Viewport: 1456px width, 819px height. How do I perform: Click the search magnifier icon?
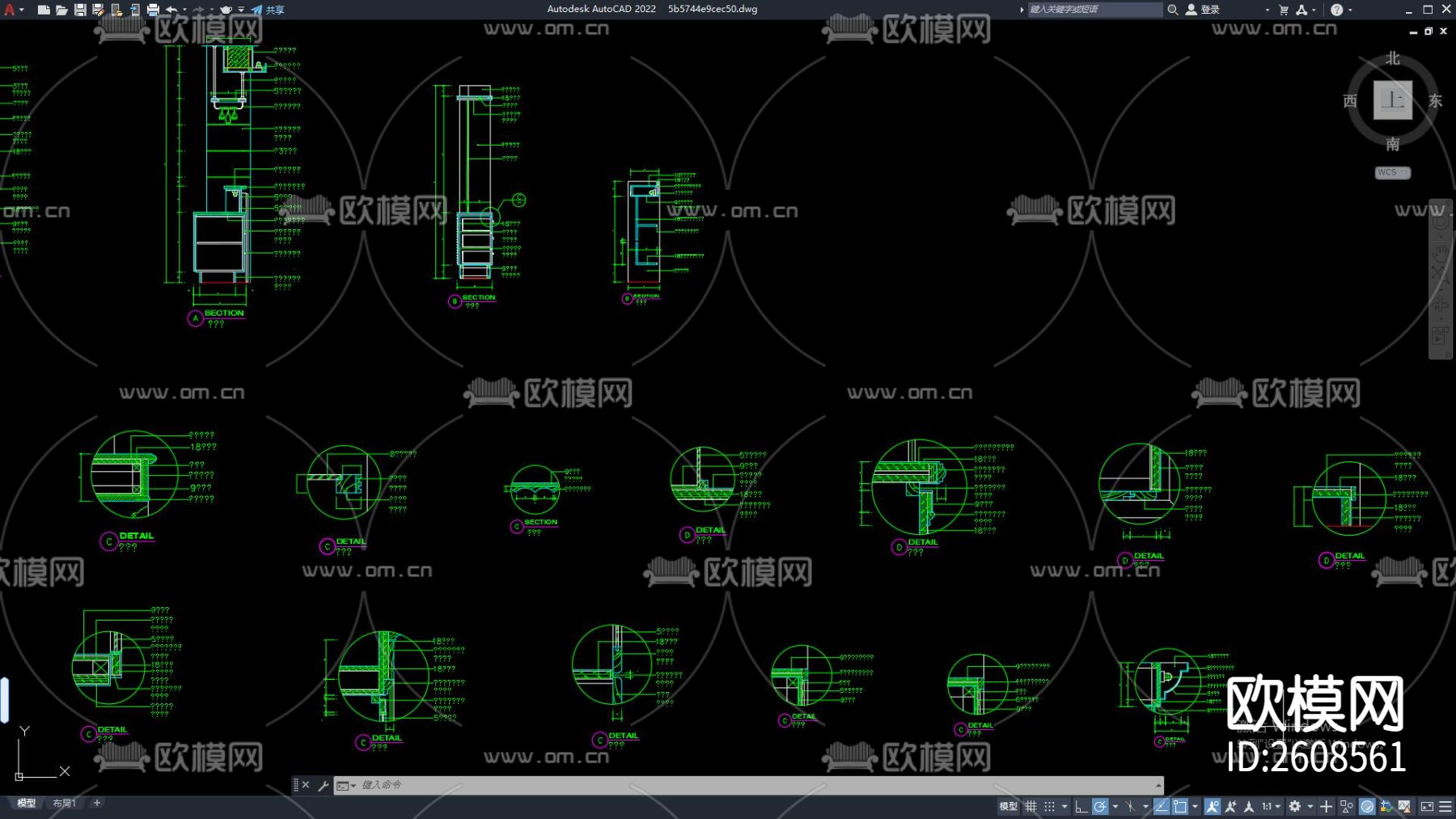(1172, 10)
